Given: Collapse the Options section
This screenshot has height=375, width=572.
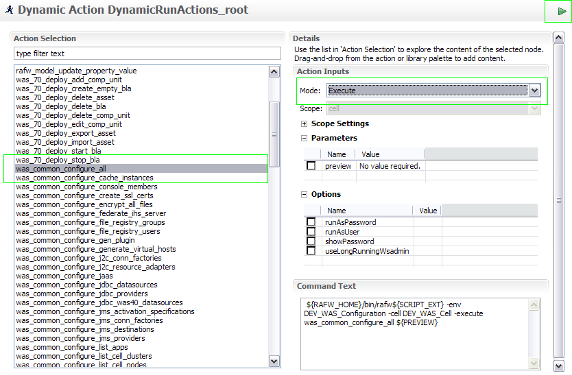Looking at the screenshot, I should click(304, 194).
